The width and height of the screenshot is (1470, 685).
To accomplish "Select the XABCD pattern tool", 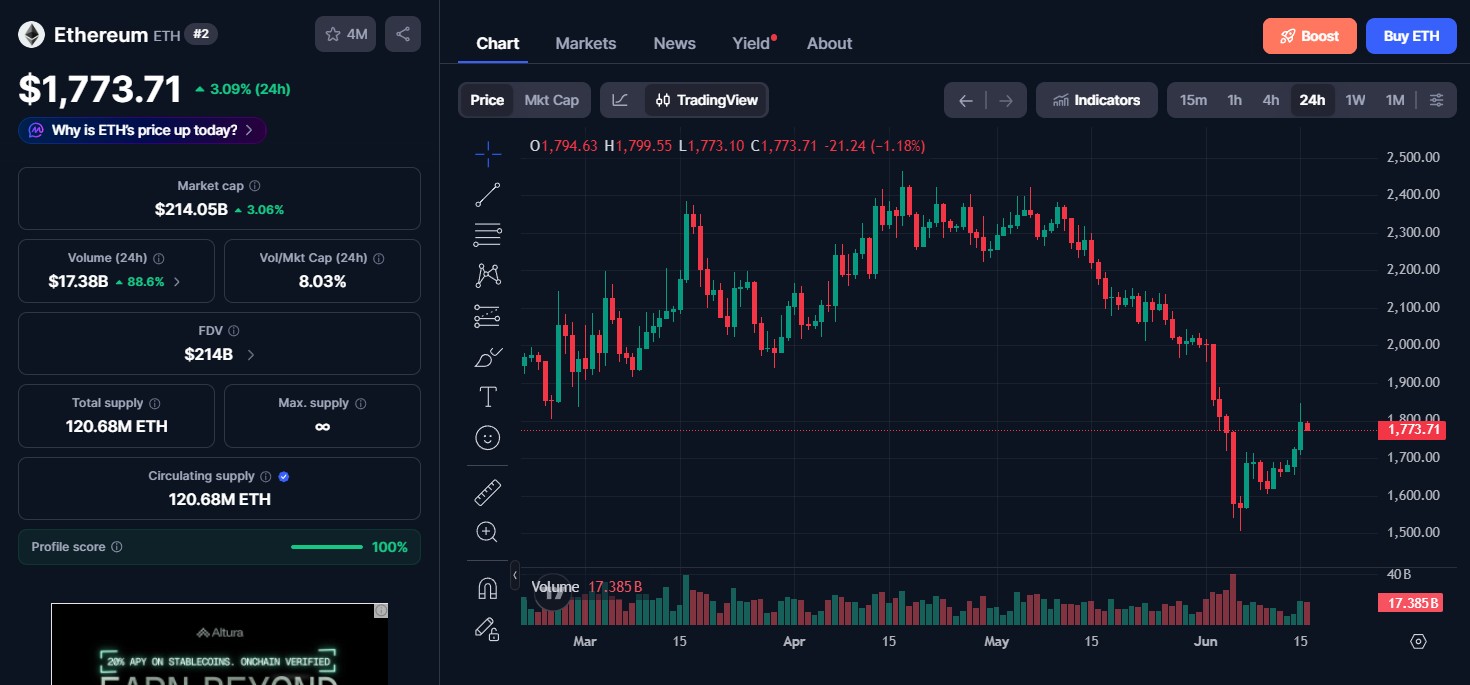I will click(488, 275).
